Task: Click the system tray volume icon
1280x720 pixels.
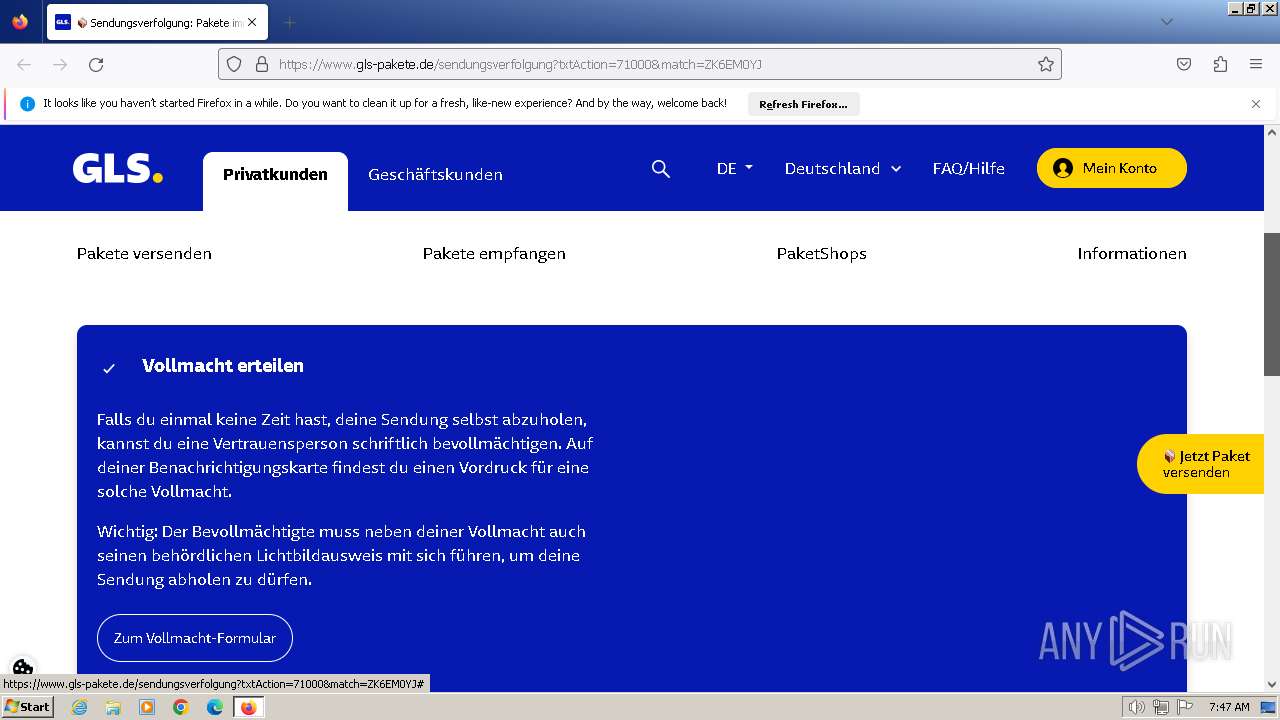Action: (x=1137, y=707)
